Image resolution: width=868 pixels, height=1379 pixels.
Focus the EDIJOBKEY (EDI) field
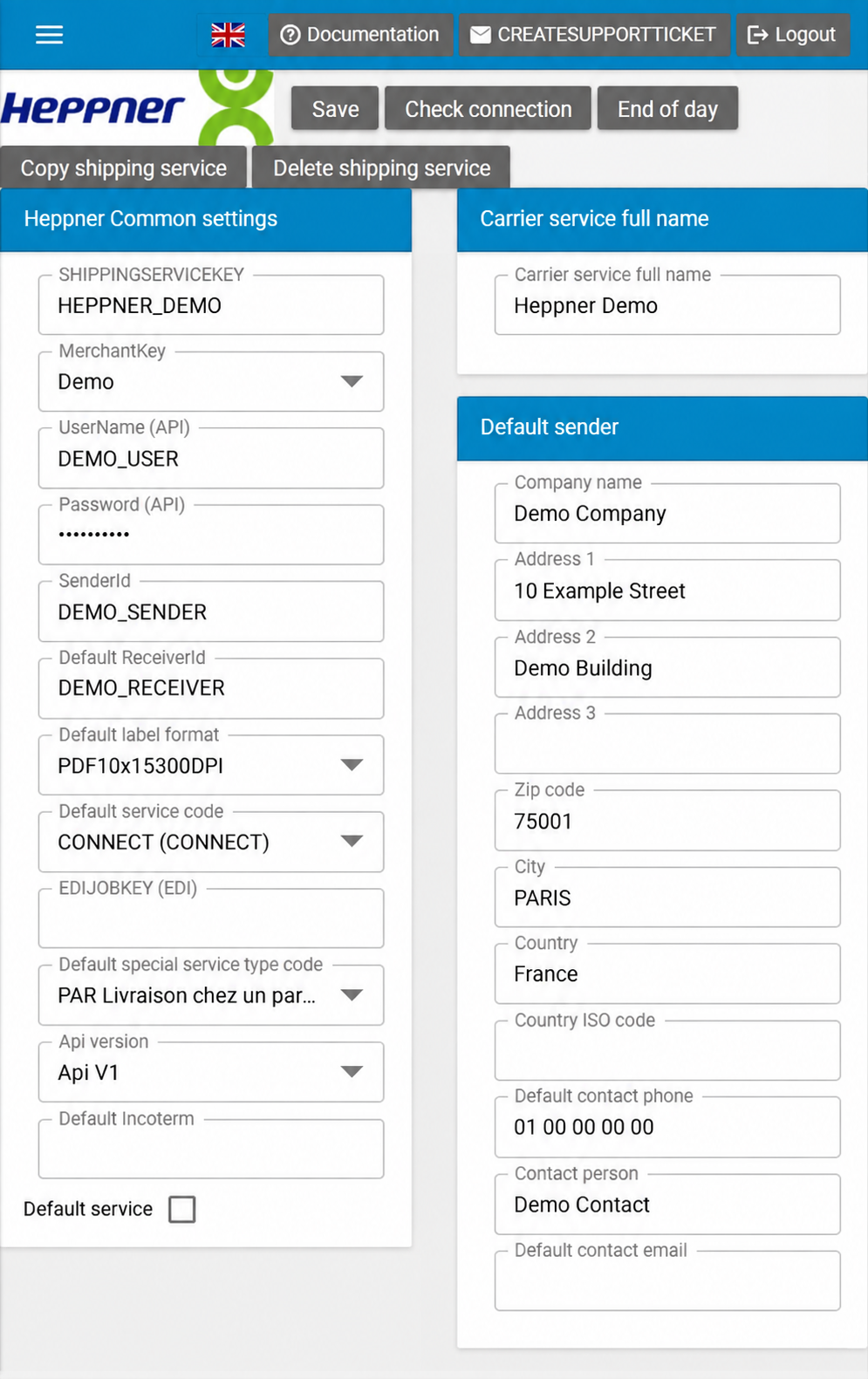coord(211,918)
